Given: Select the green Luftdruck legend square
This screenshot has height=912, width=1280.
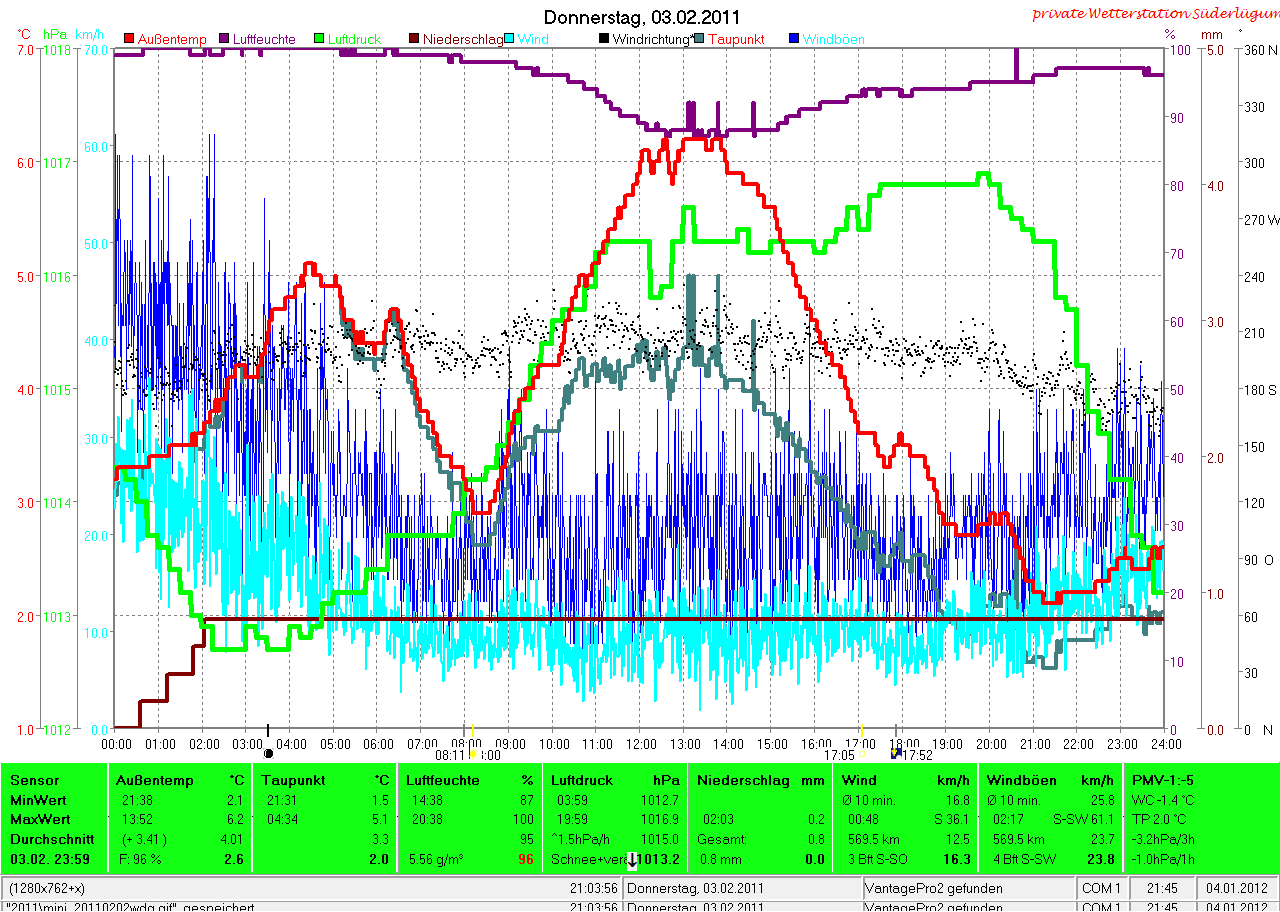Looking at the screenshot, I should [x=319, y=39].
